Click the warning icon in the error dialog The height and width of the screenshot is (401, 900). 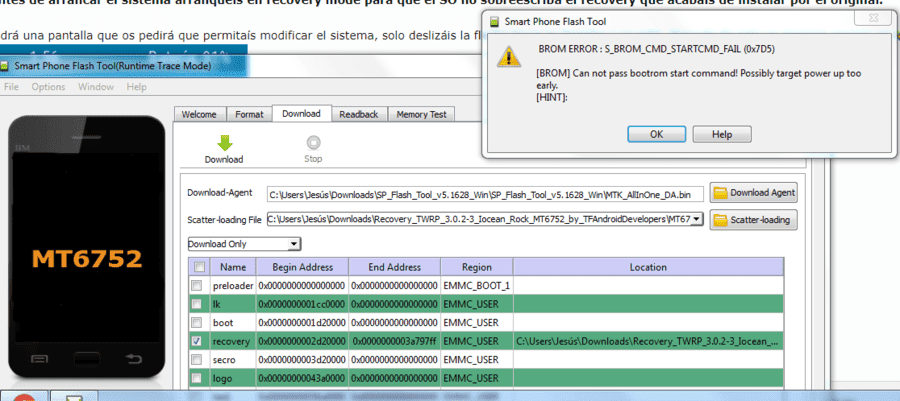[x=509, y=56]
